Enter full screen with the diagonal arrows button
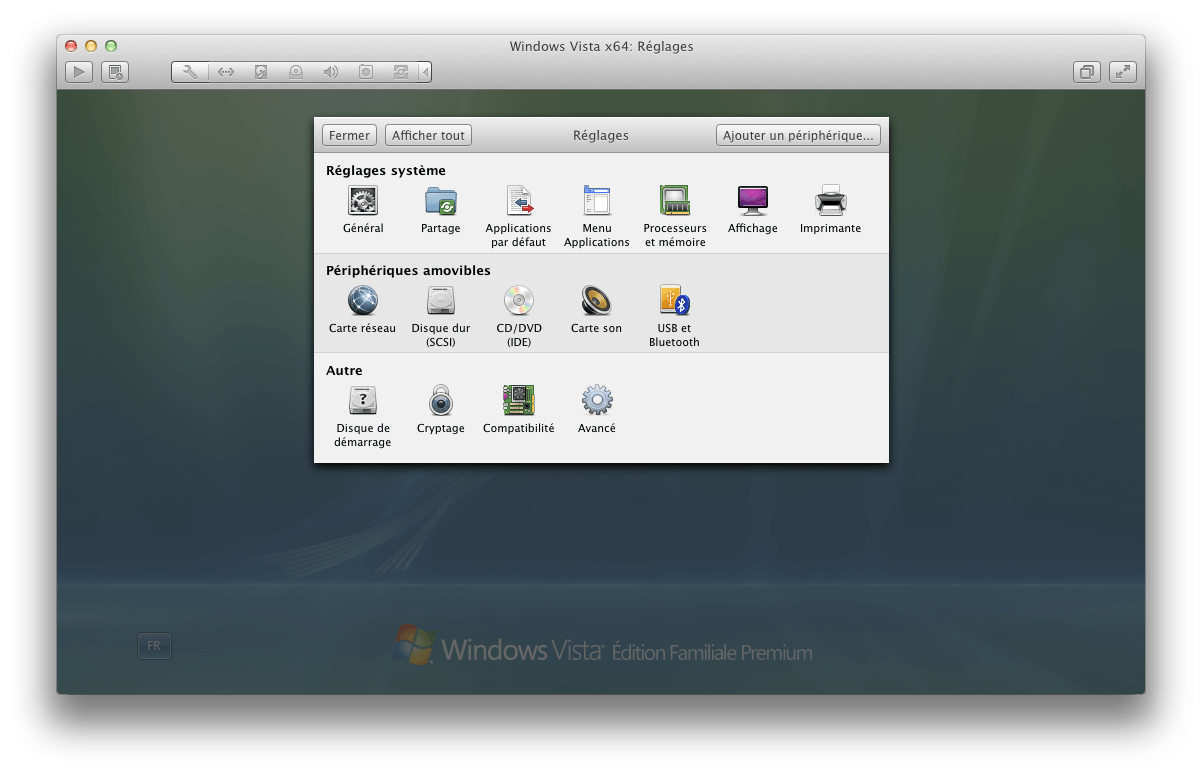This screenshot has width=1202, height=773. (1123, 72)
